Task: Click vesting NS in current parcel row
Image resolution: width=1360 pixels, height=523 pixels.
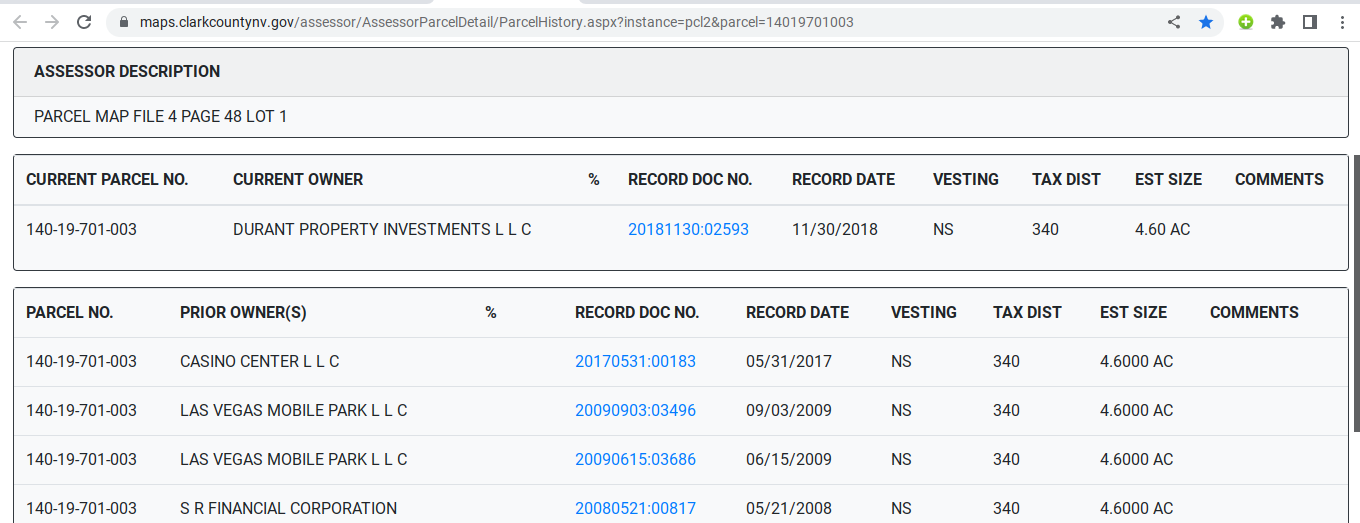Action: (x=943, y=230)
